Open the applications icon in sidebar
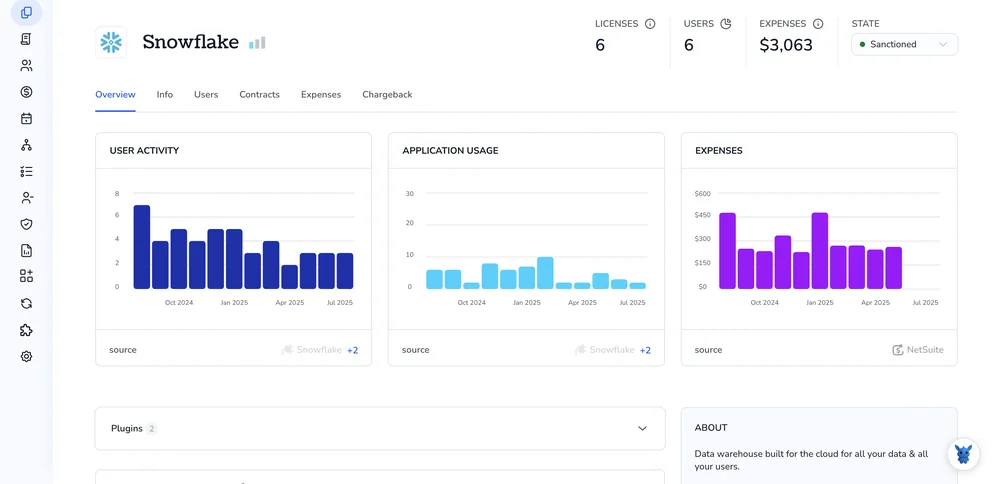This screenshot has width=1000, height=484. 26,13
